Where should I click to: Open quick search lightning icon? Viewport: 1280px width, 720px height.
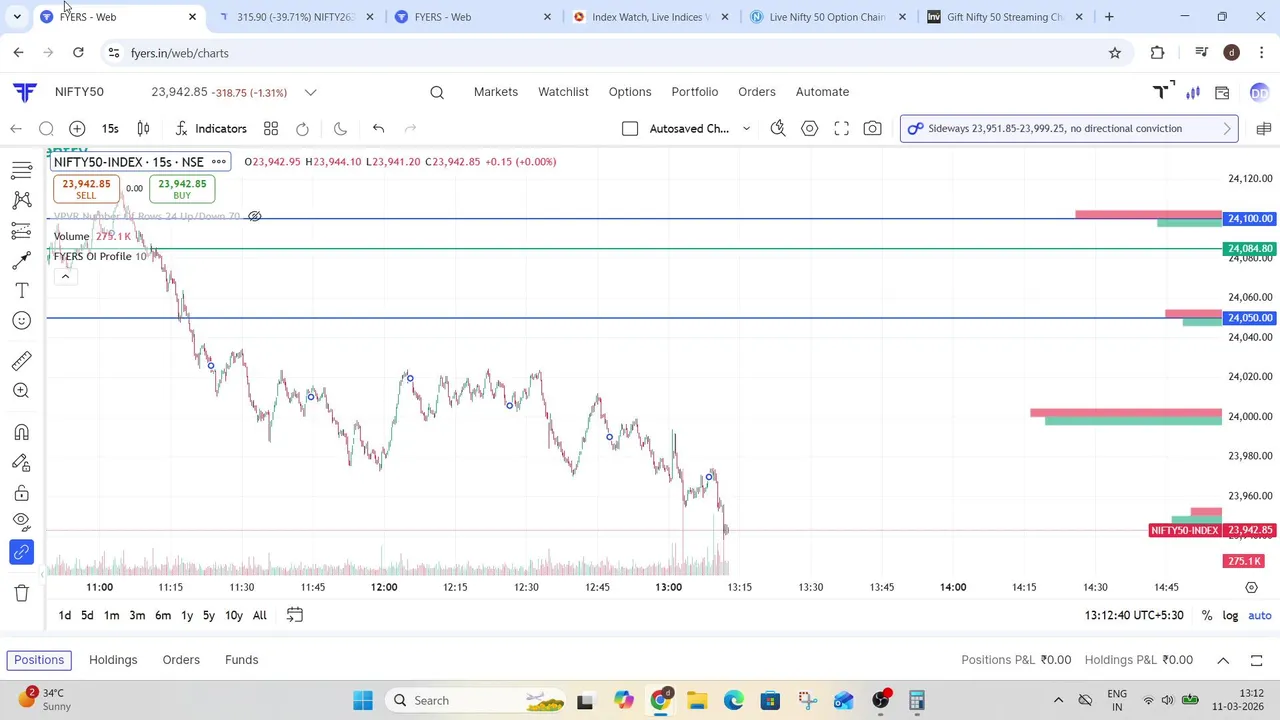tap(778, 128)
